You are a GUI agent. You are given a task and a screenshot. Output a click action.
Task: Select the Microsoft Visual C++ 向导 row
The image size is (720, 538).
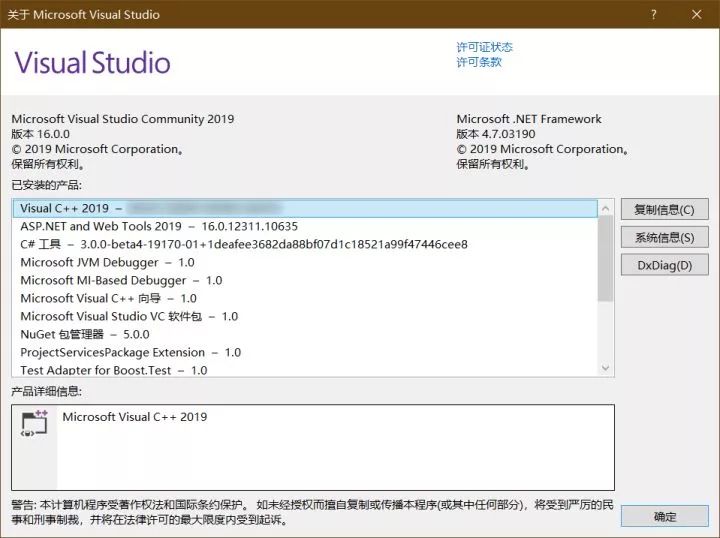click(305, 298)
